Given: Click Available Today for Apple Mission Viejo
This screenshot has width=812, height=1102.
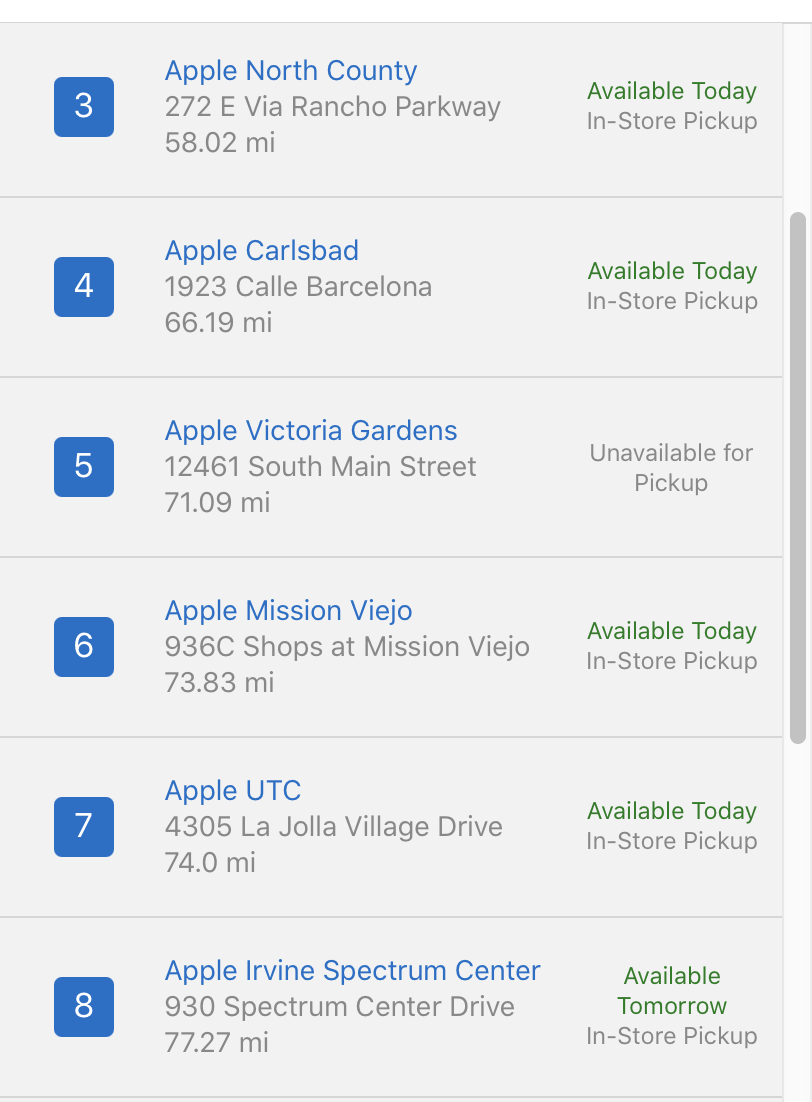Looking at the screenshot, I should 672,631.
